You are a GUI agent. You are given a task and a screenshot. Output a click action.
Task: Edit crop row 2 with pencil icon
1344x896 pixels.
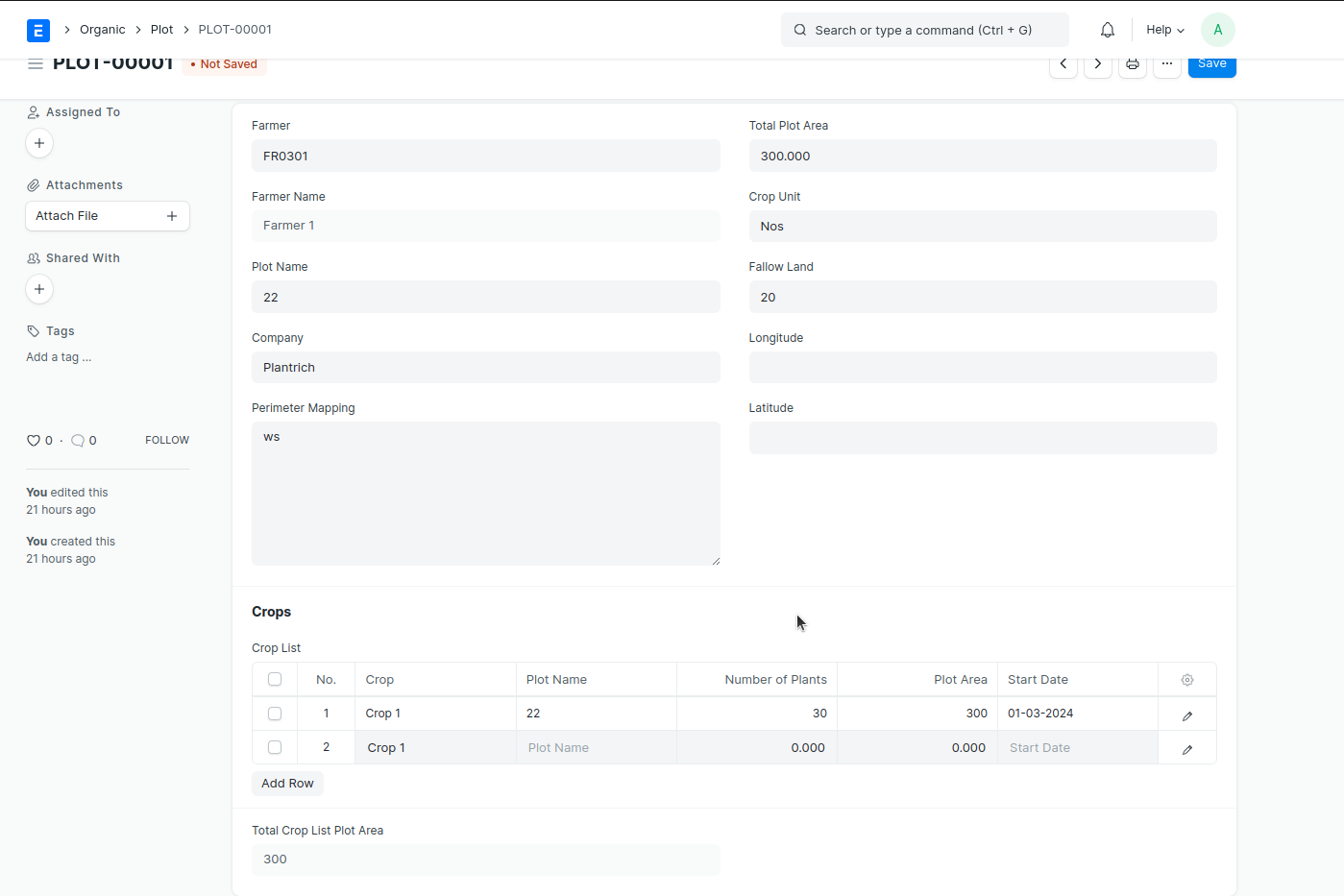1187,749
